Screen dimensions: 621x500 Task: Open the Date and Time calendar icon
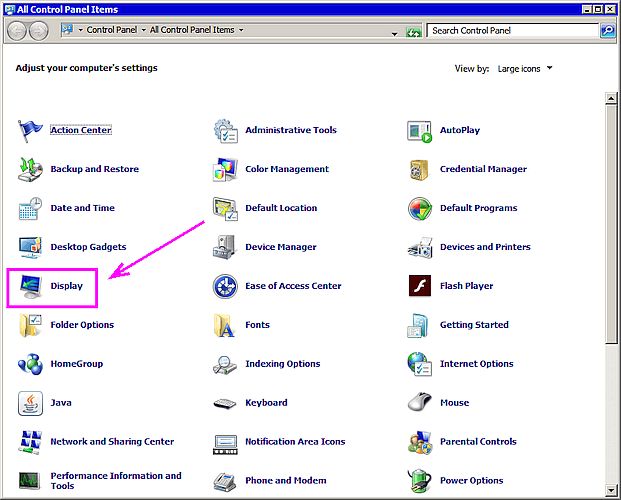30,208
